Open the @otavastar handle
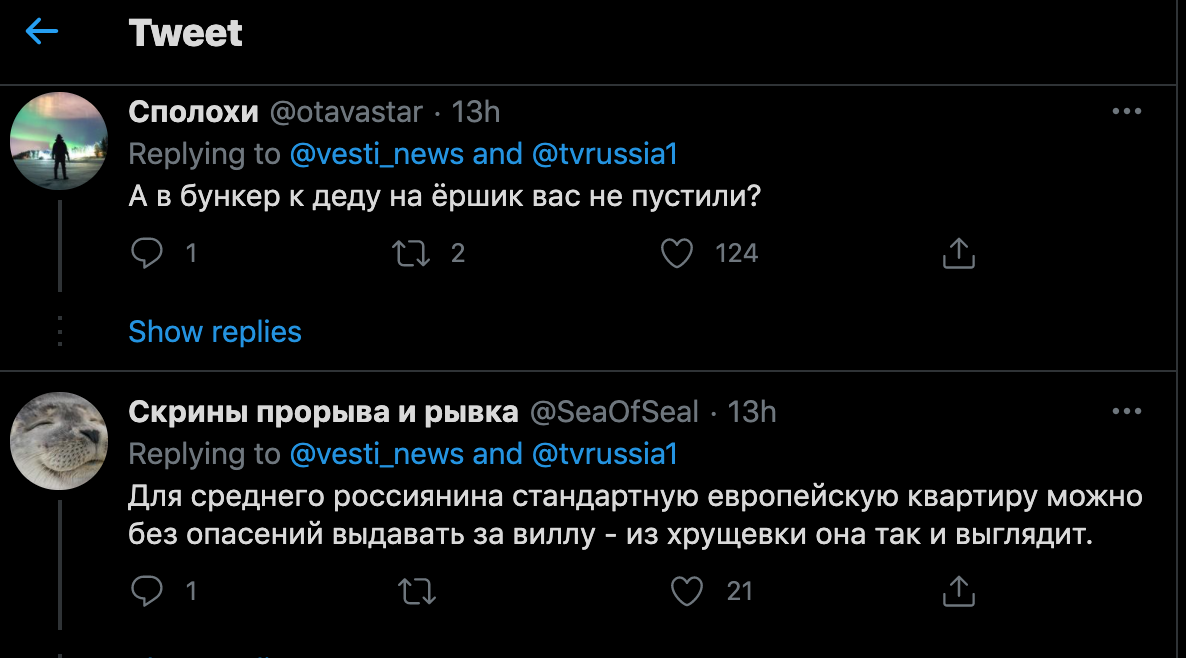The image size is (1186, 658). click(x=345, y=112)
